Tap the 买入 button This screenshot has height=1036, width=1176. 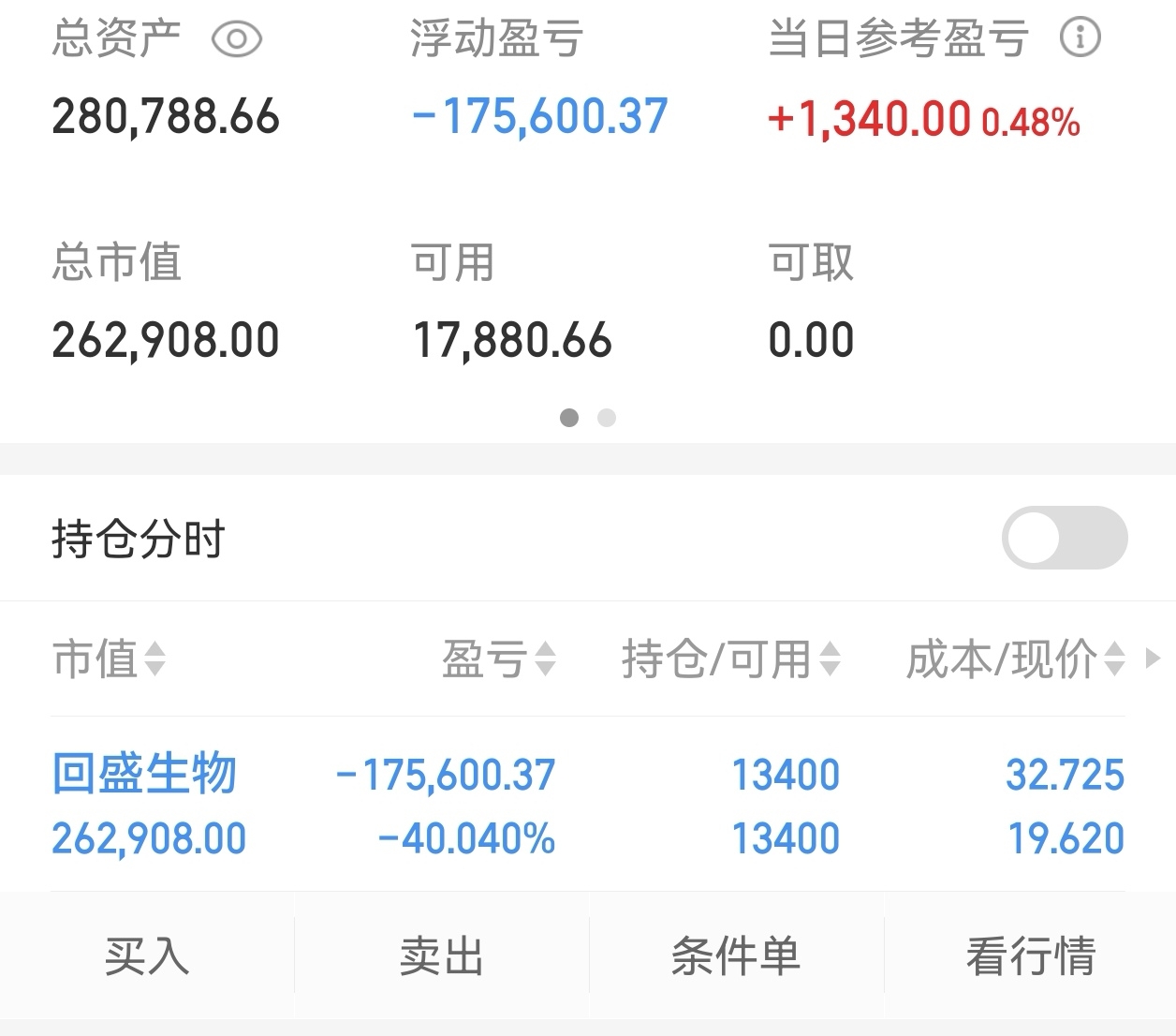point(147,955)
